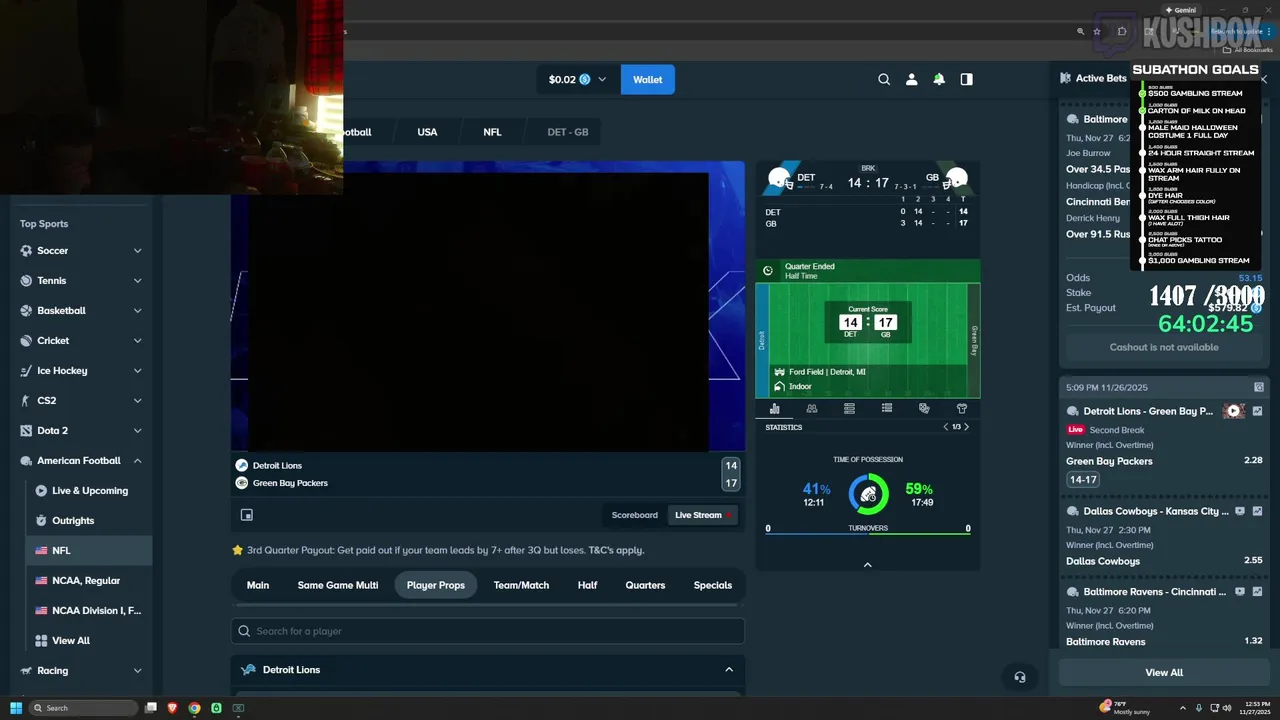The width and height of the screenshot is (1280, 720).
Task: Select the Half markets tab
Action: 587,585
